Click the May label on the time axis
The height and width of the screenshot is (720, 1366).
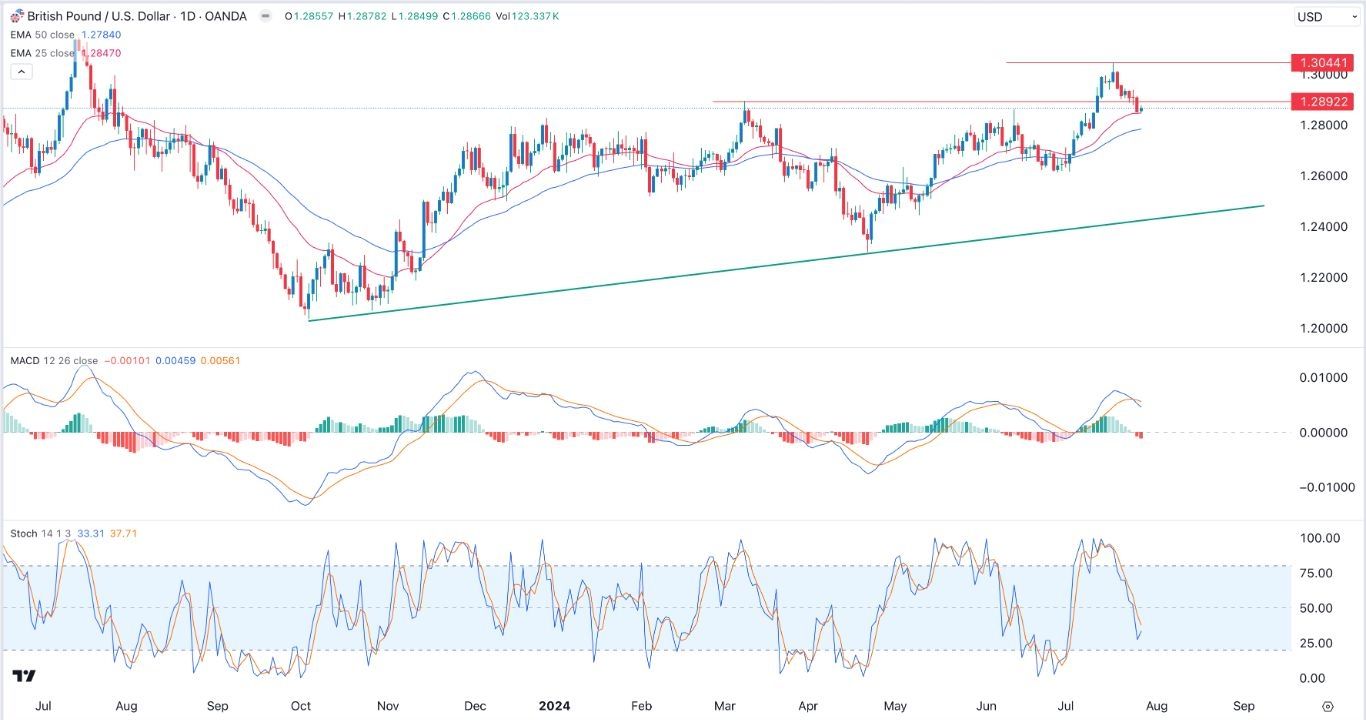897,705
